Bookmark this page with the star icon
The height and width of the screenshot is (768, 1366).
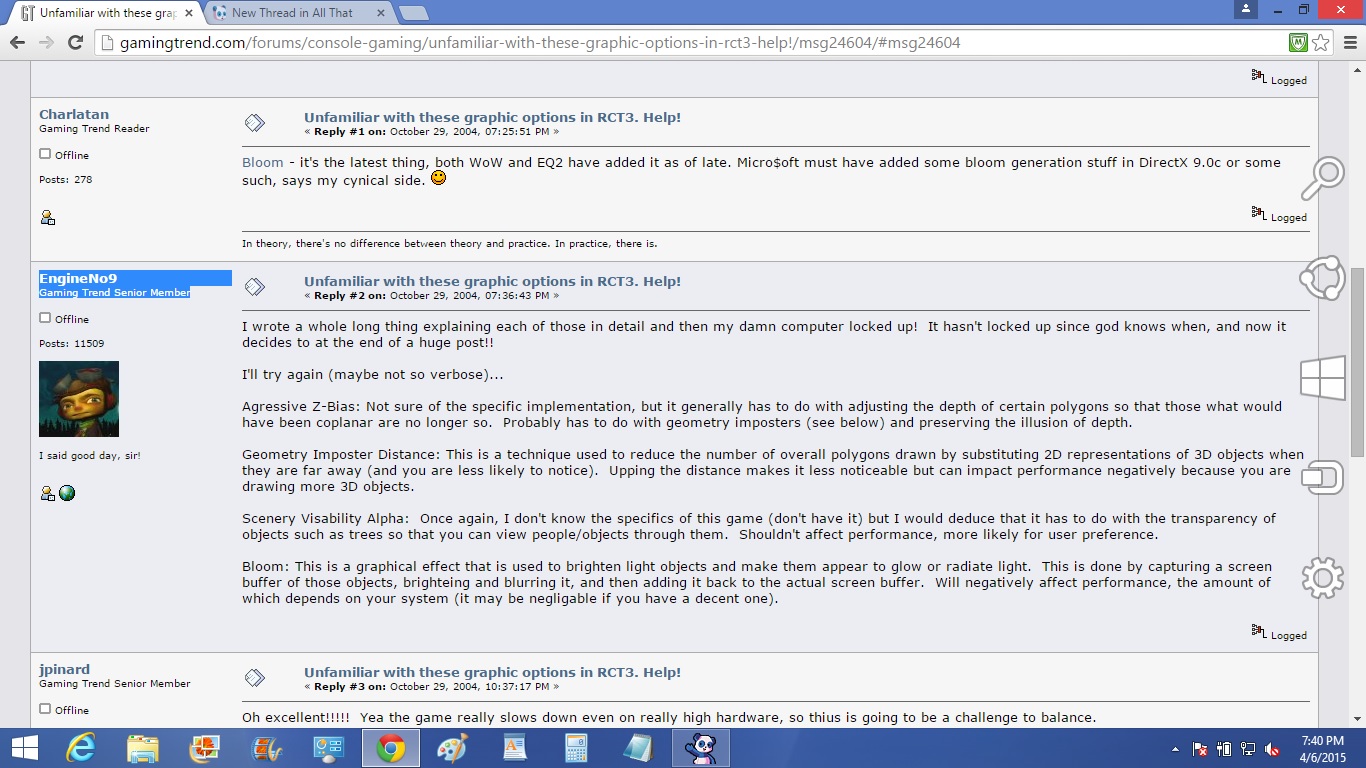click(x=1321, y=42)
